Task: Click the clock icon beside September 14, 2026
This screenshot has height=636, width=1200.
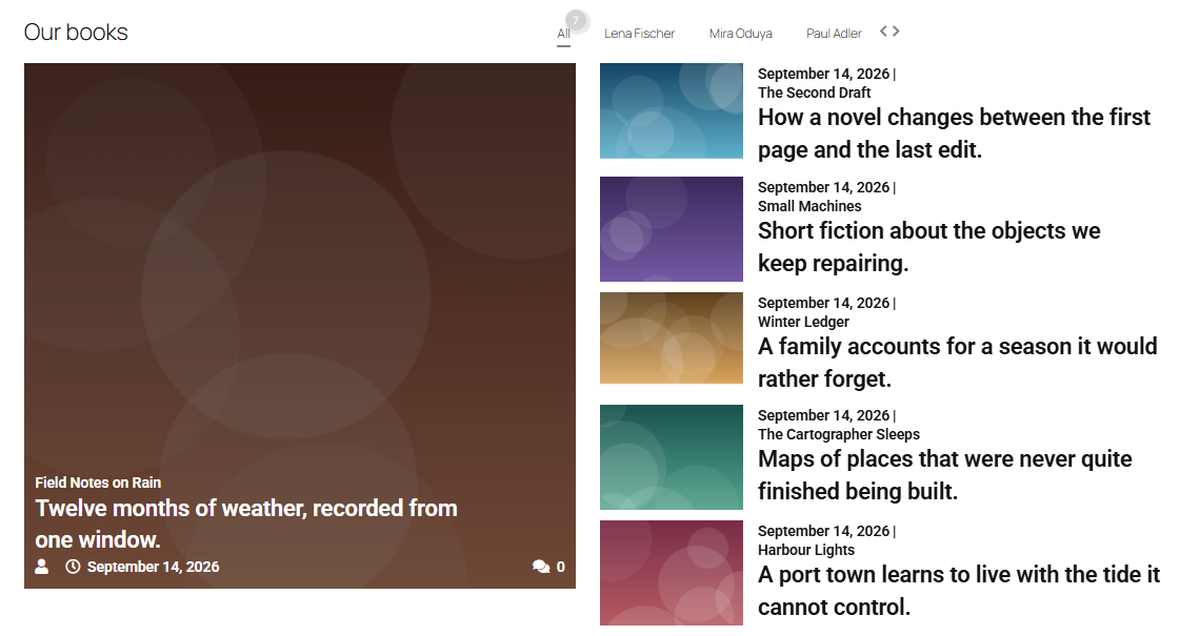Action: tap(73, 567)
